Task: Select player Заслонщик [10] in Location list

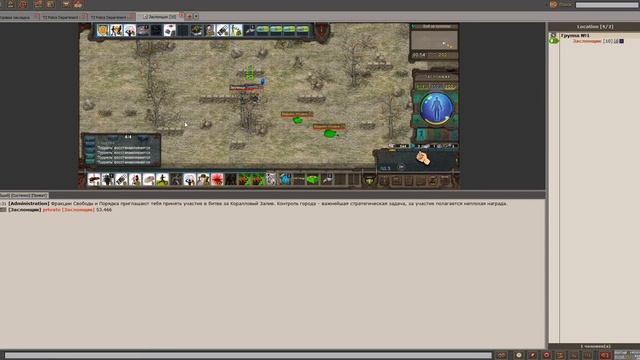Action: 592,41
